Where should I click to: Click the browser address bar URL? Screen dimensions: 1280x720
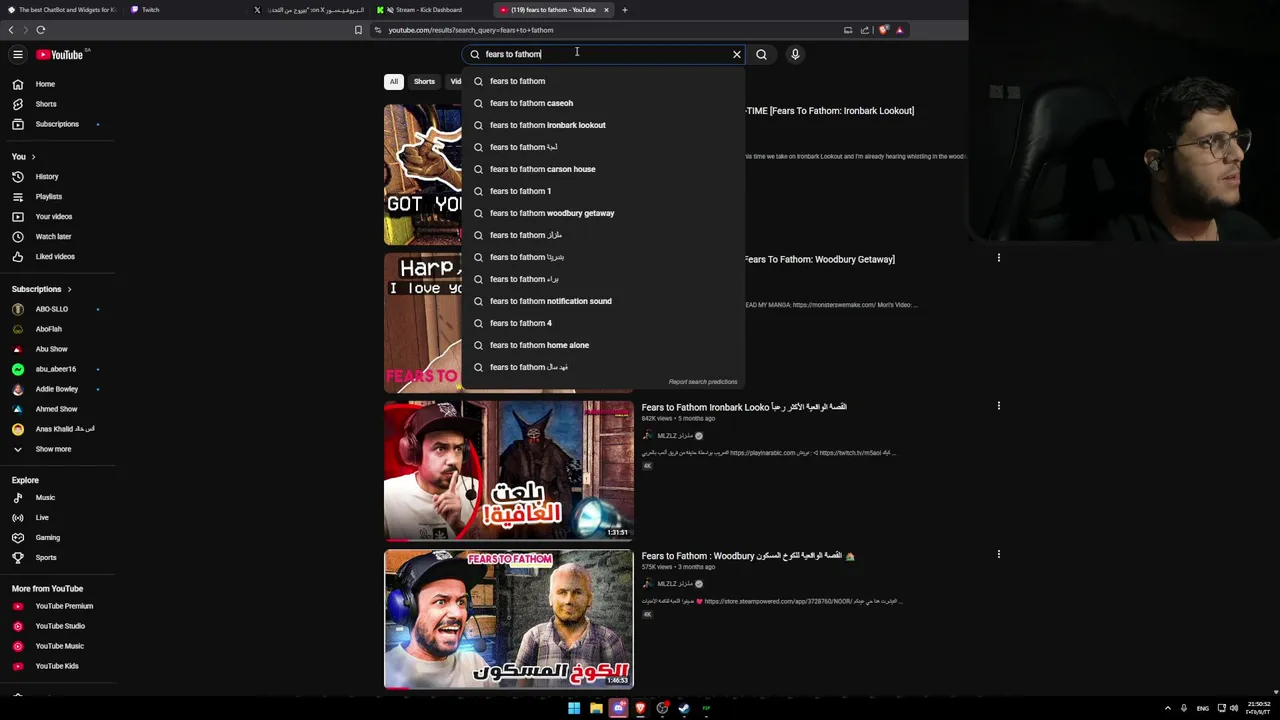[x=471, y=30]
